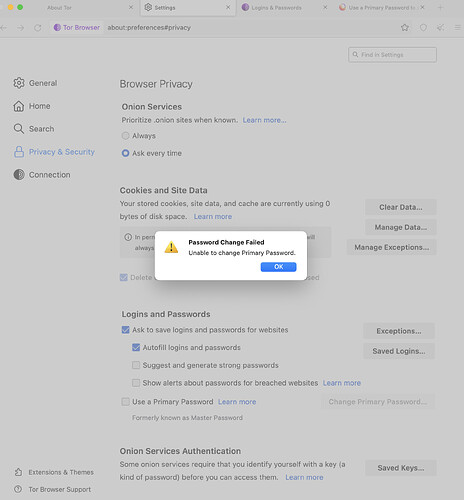Open Learn more link for Onion Services
The image size is (464, 500).
(x=264, y=120)
